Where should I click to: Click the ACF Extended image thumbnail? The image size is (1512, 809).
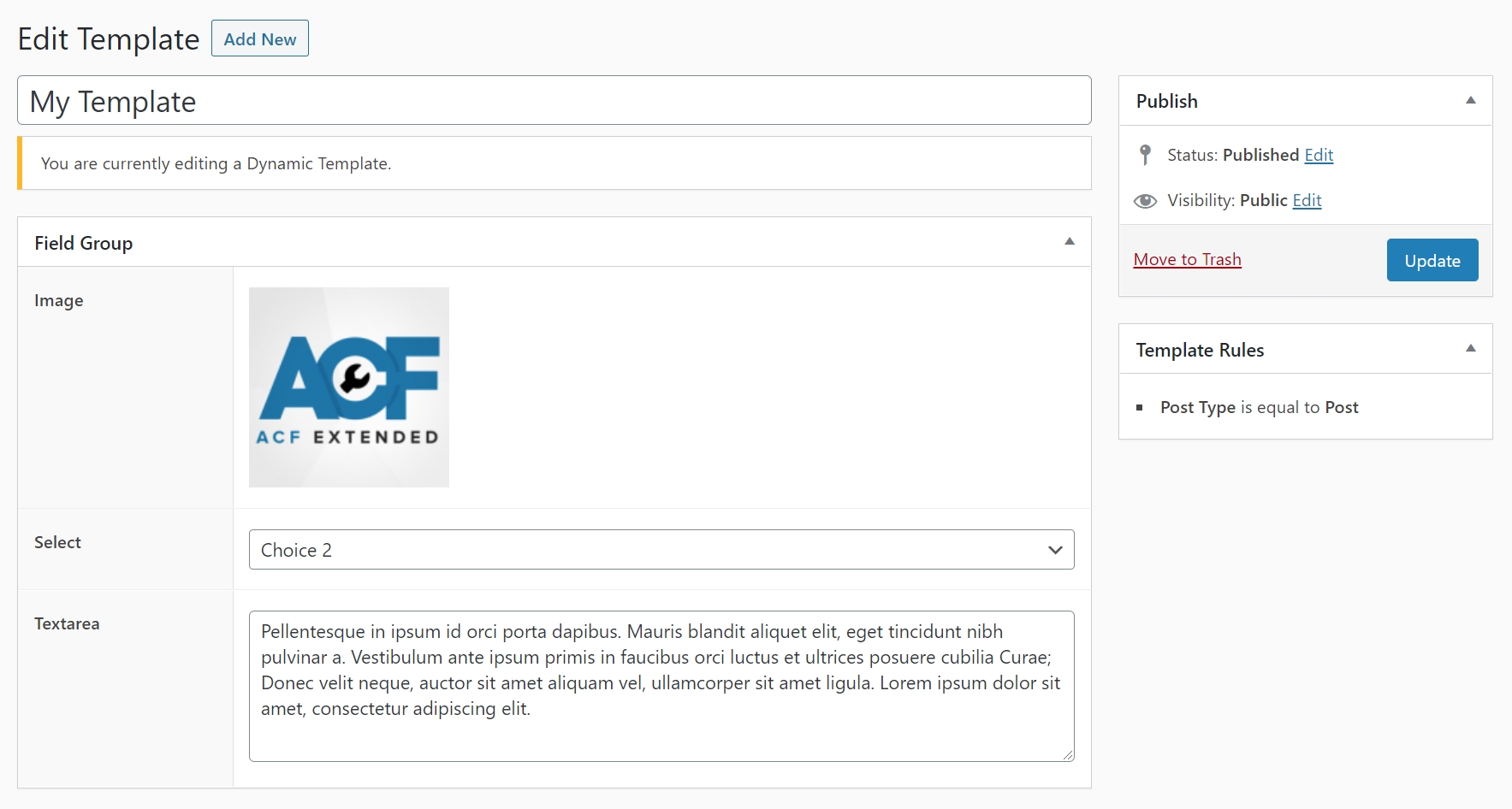pyautogui.click(x=349, y=387)
